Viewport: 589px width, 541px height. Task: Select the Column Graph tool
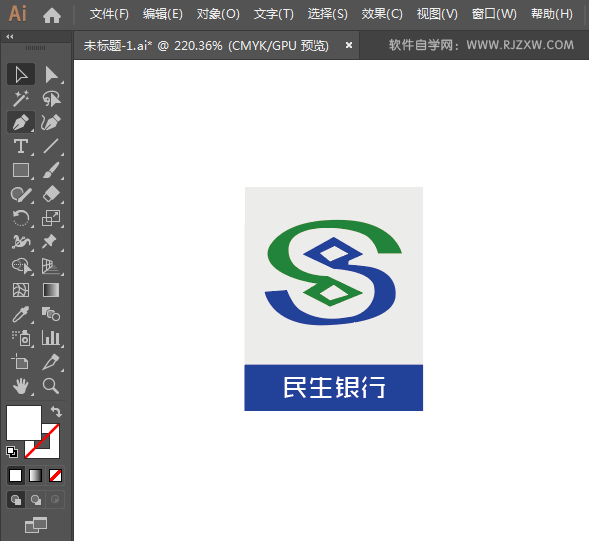click(x=51, y=338)
